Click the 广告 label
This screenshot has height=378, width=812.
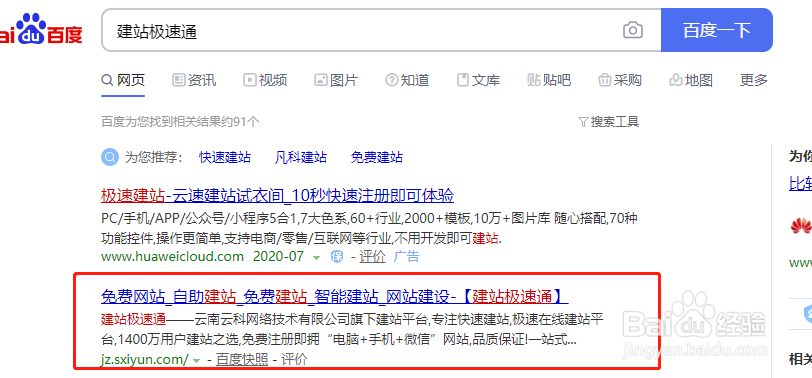click(x=407, y=256)
